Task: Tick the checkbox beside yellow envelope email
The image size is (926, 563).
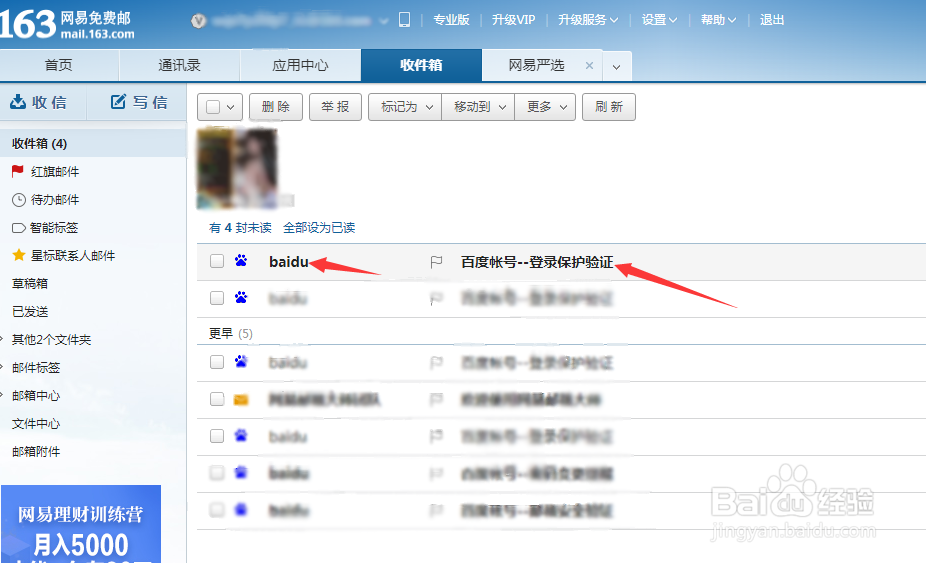Action: point(217,399)
